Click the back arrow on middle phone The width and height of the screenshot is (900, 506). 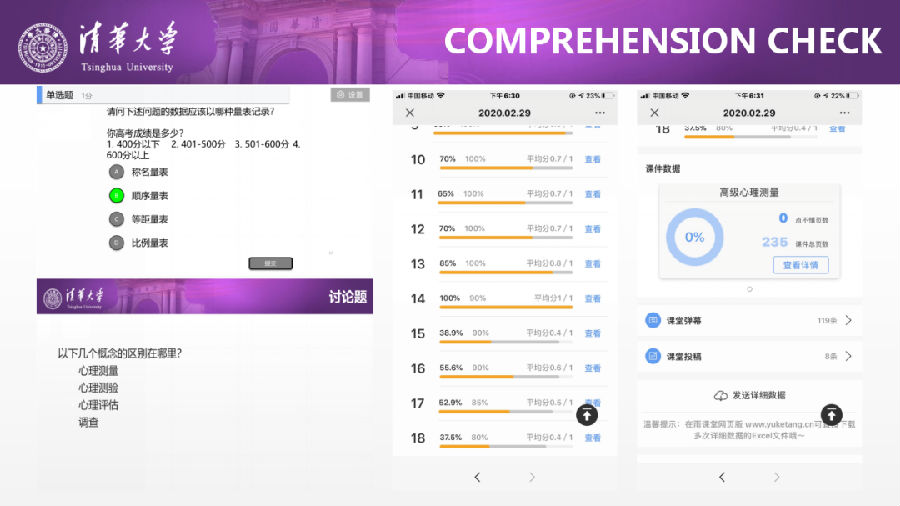click(x=477, y=477)
